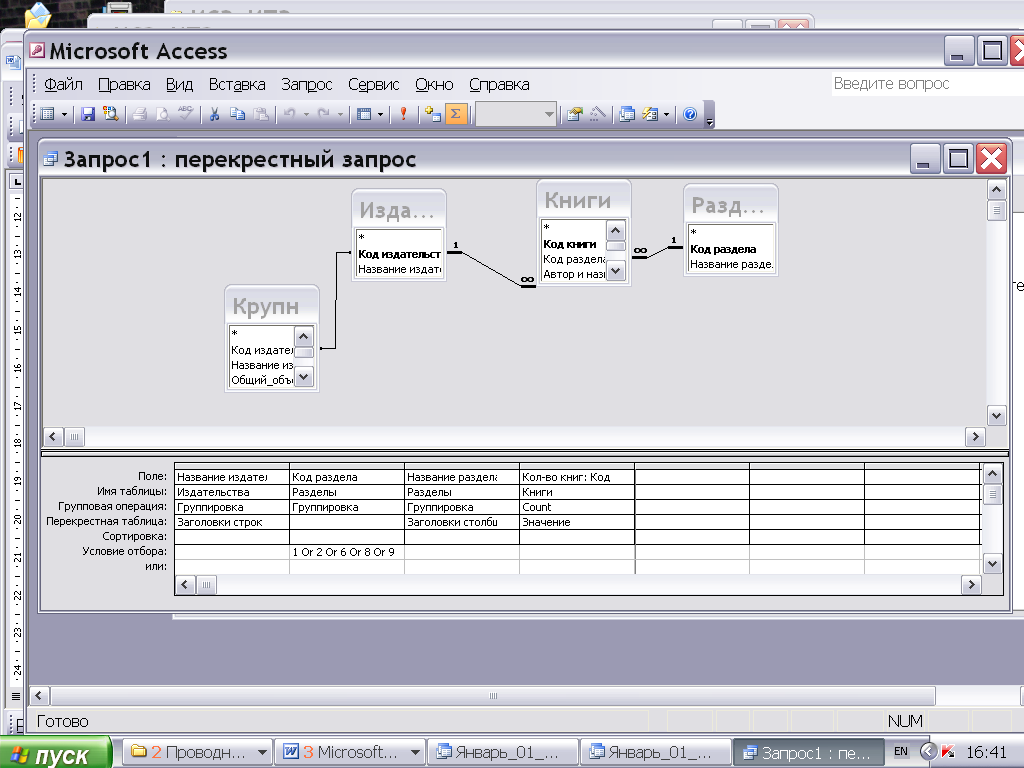The height and width of the screenshot is (768, 1024).
Task: Click the '1 Or 2 Or 6 Or 8 Or 9' criteria cell
Action: pos(347,552)
